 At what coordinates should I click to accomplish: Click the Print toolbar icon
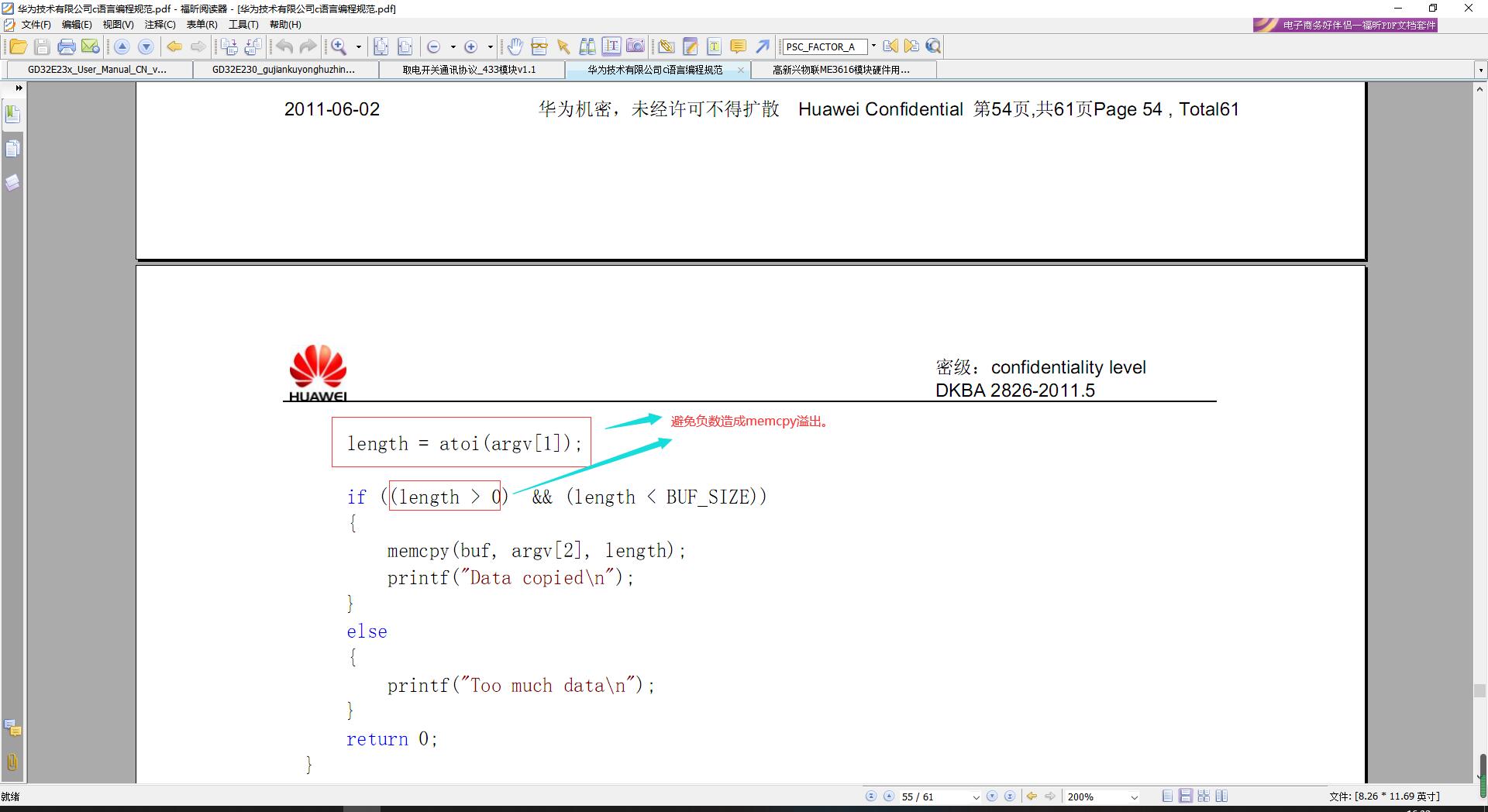[67, 46]
